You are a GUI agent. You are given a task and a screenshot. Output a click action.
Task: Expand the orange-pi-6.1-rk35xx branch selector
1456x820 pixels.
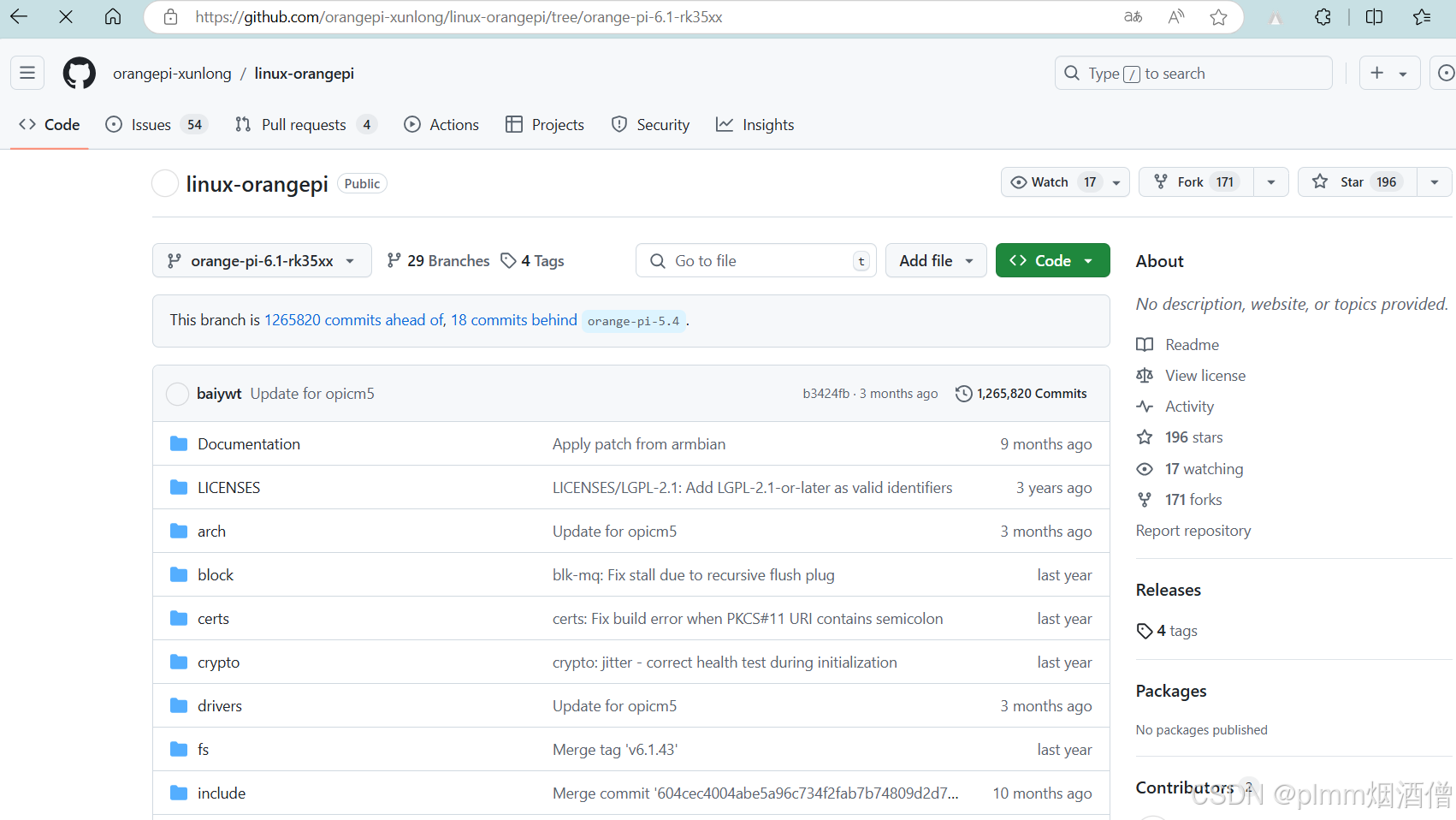tap(262, 260)
